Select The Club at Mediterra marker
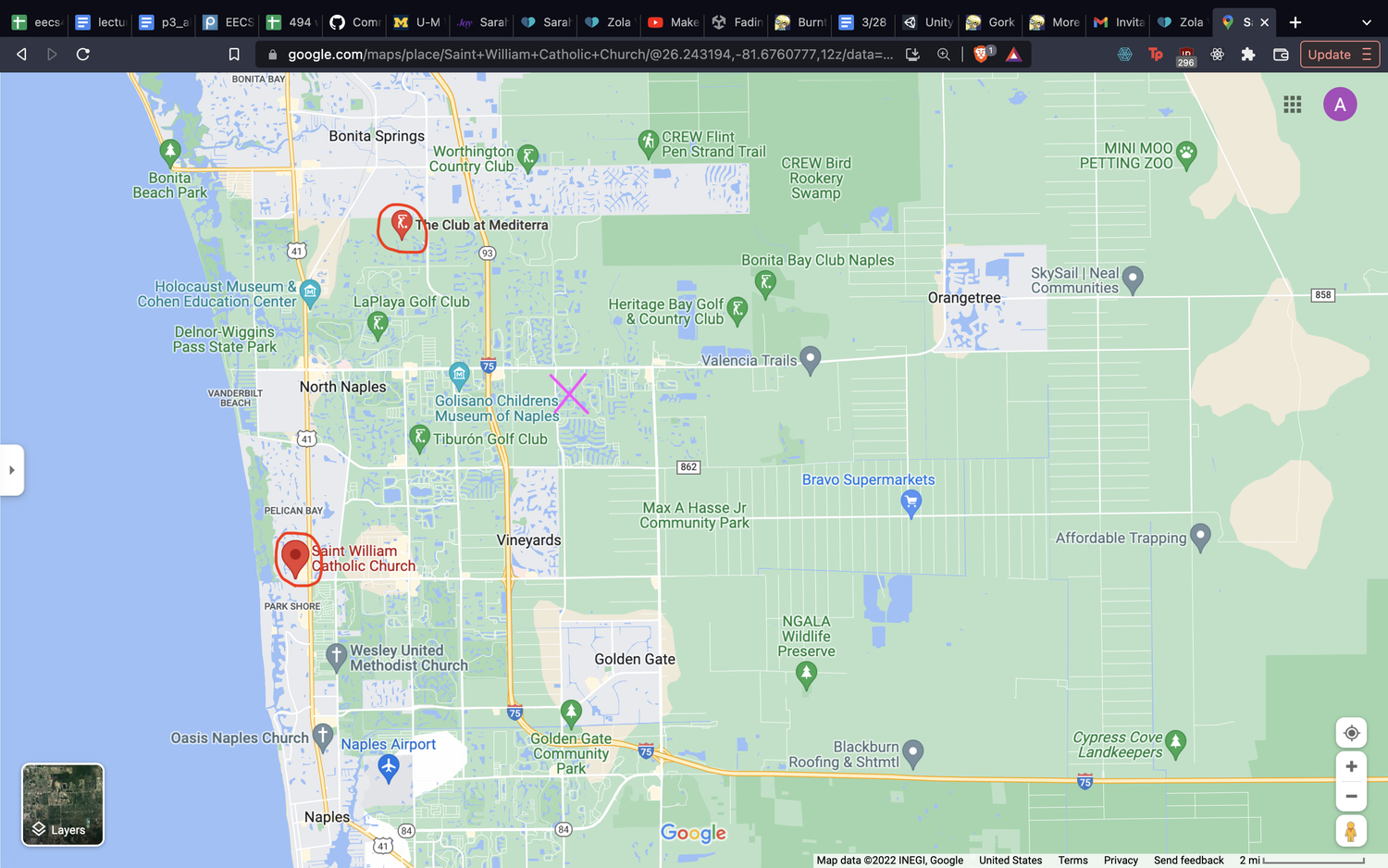The image size is (1388, 868). (402, 224)
